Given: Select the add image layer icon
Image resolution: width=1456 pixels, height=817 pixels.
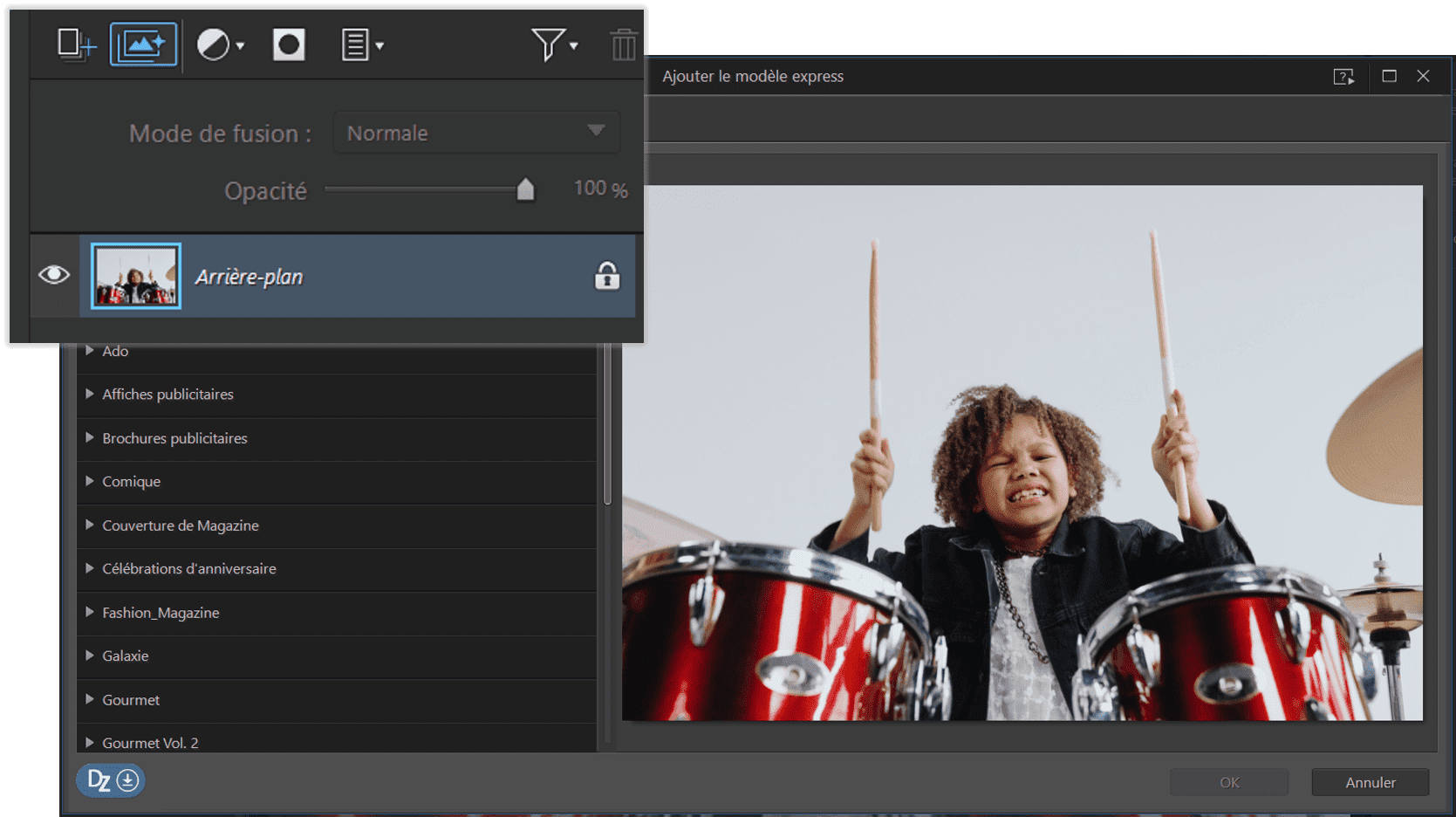Looking at the screenshot, I should pos(143,45).
